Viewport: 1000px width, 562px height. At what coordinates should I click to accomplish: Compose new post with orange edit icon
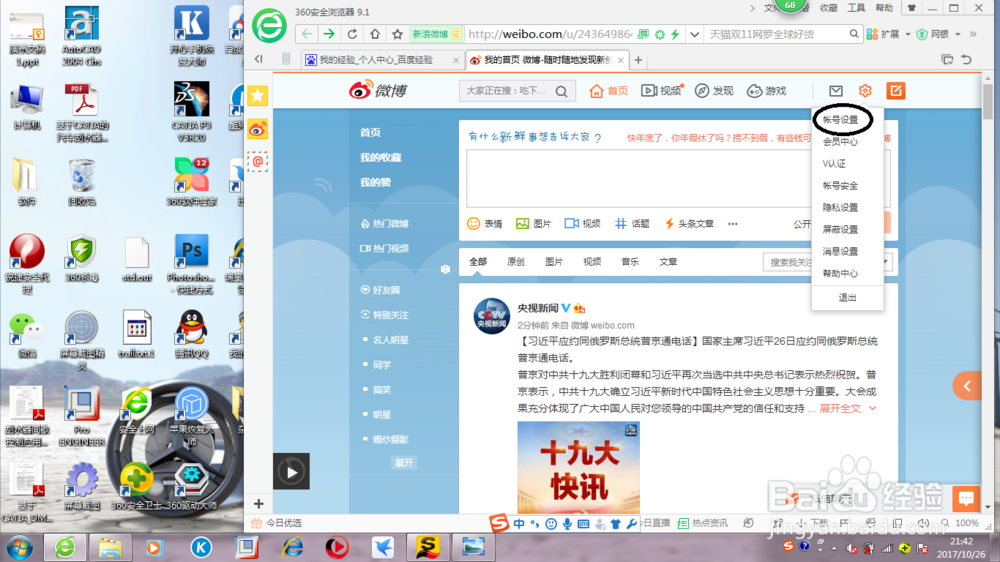[895, 91]
